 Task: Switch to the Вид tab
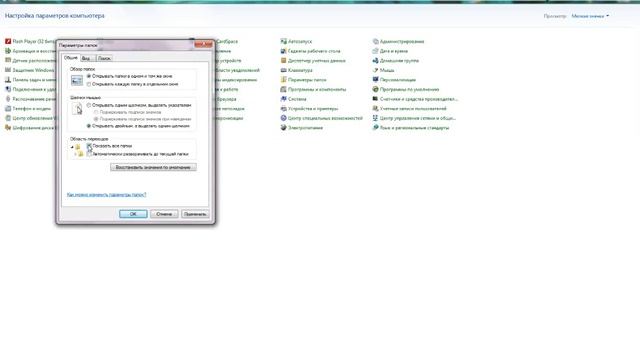(x=86, y=58)
